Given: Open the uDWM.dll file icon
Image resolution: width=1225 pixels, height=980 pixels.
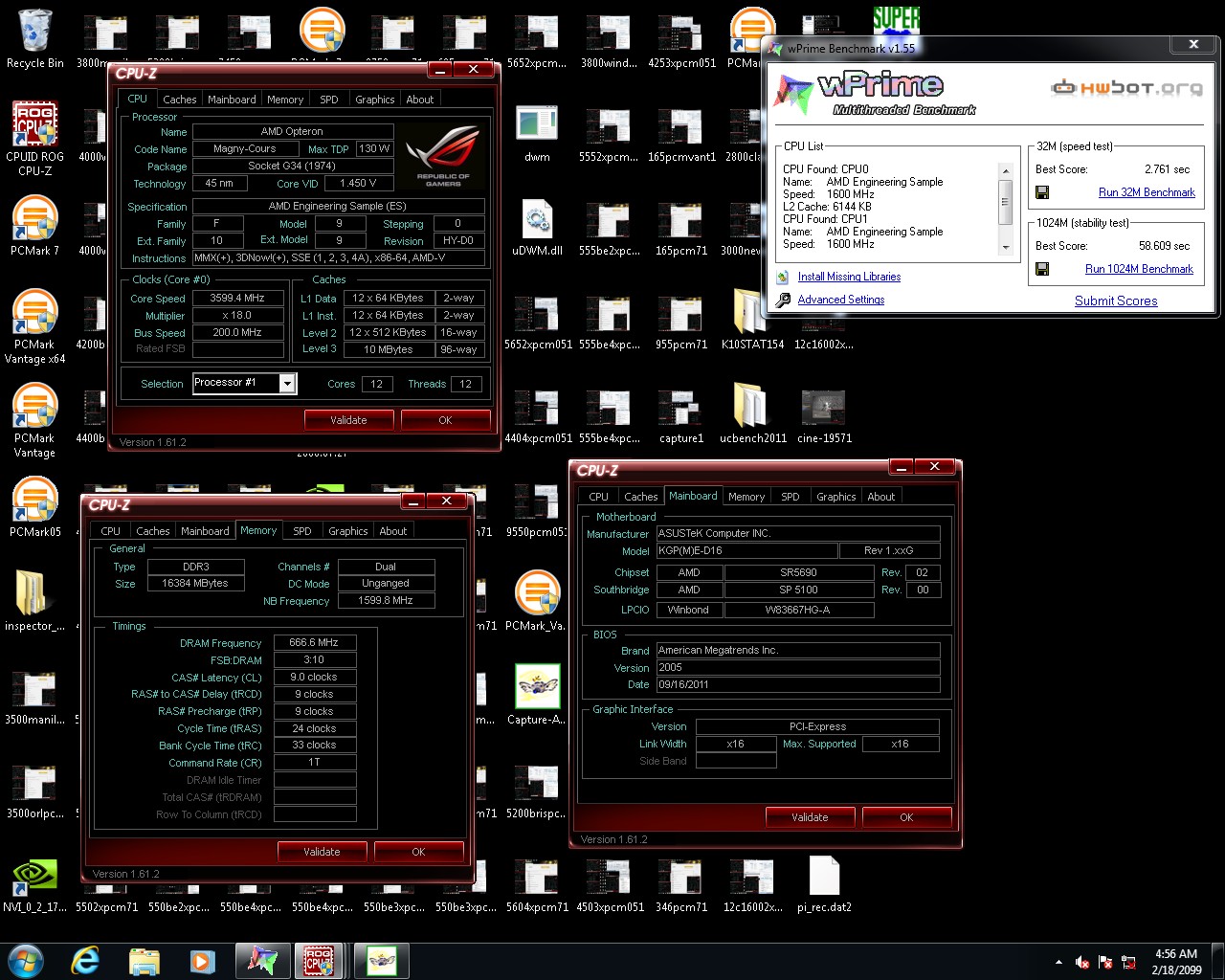Looking at the screenshot, I should pyautogui.click(x=537, y=226).
